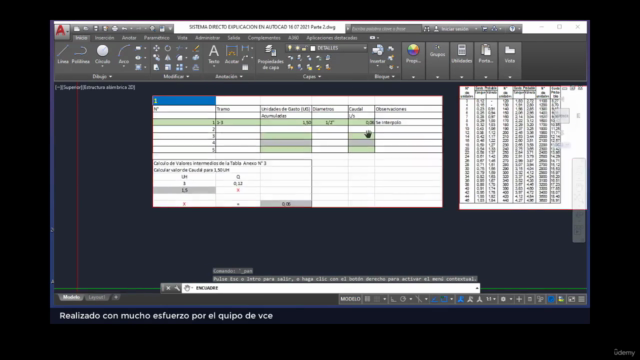
Task: Click the Plot printer icon in quick access
Action: point(115,29)
